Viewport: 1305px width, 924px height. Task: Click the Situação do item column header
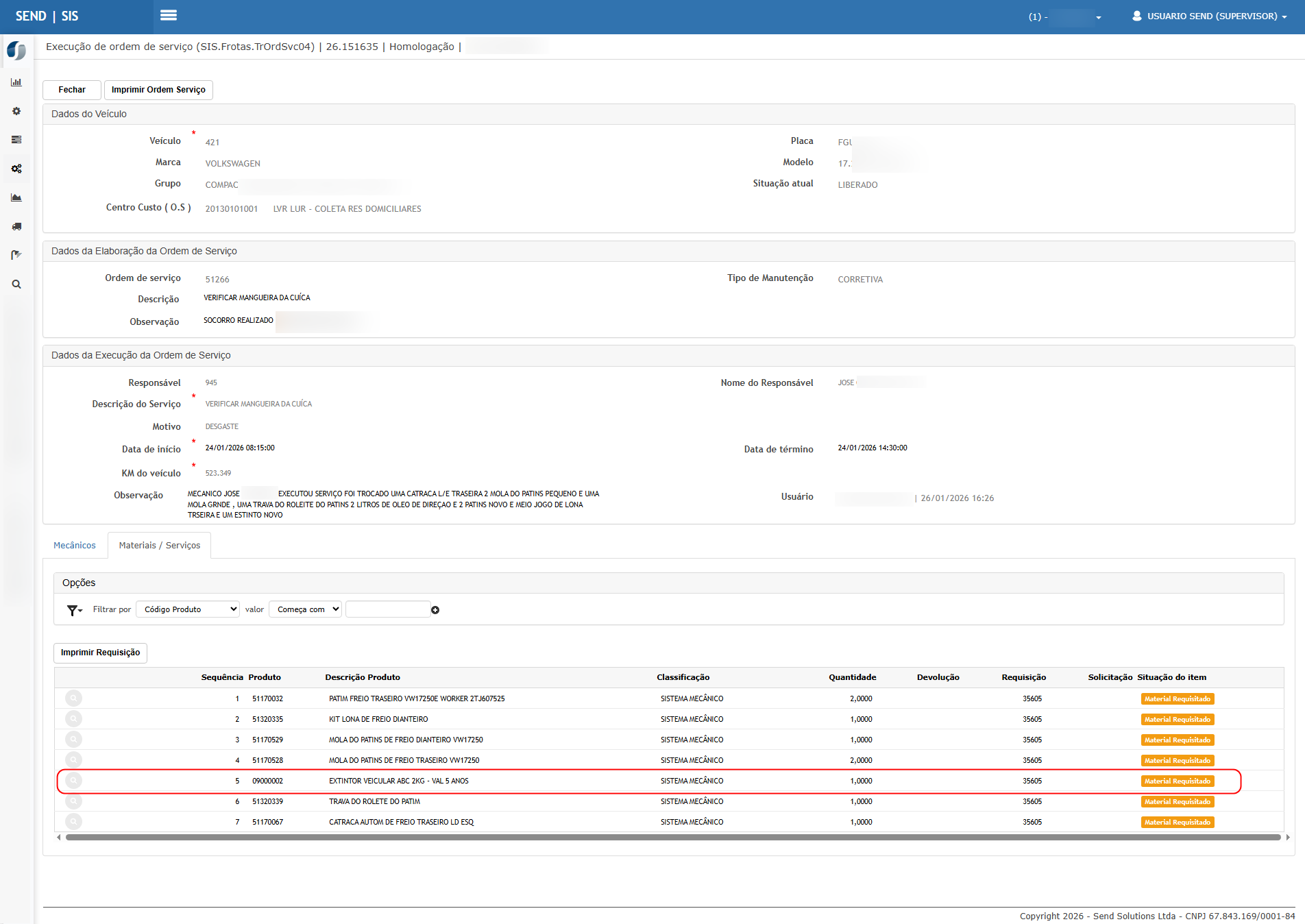pyautogui.click(x=1171, y=677)
